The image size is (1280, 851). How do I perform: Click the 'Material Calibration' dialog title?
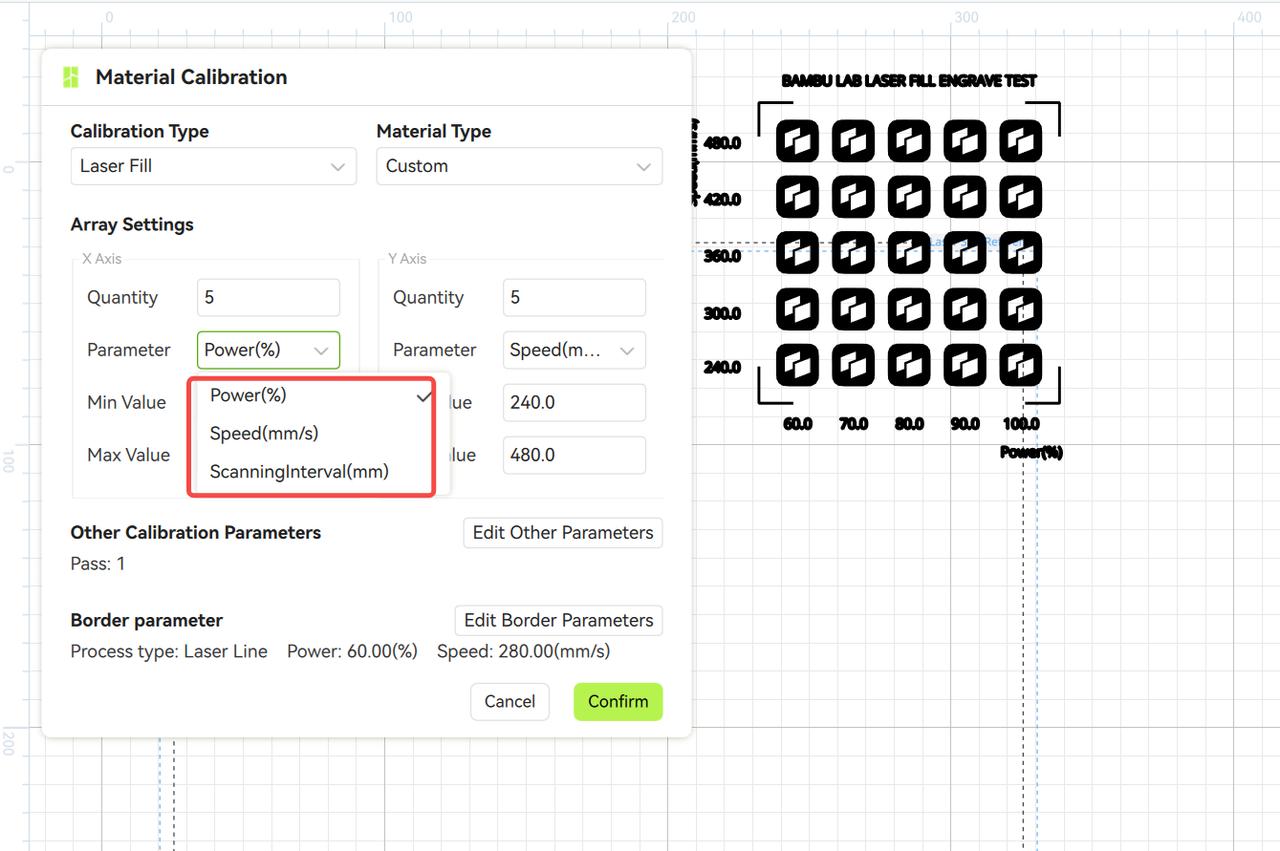pos(191,77)
